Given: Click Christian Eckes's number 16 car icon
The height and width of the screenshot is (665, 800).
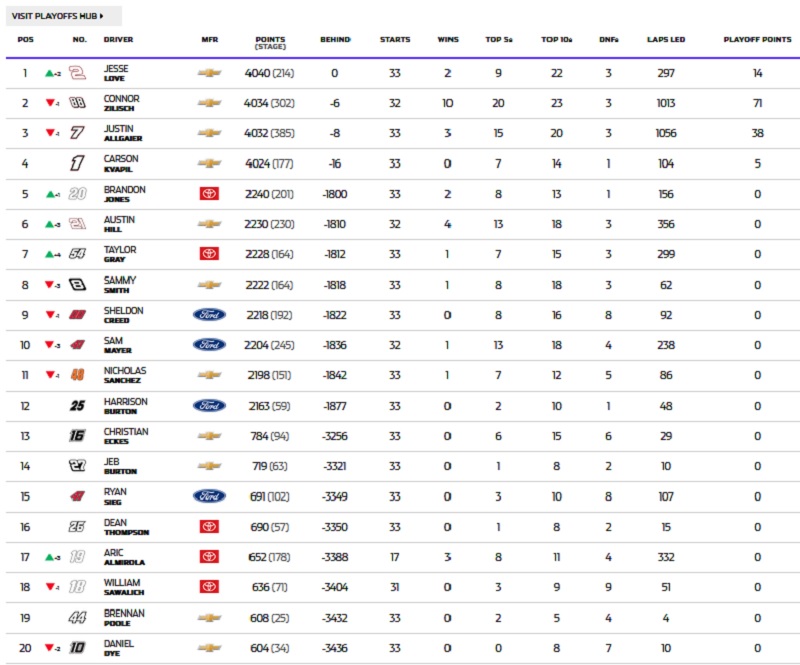Looking at the screenshot, I should pyautogui.click(x=77, y=436).
